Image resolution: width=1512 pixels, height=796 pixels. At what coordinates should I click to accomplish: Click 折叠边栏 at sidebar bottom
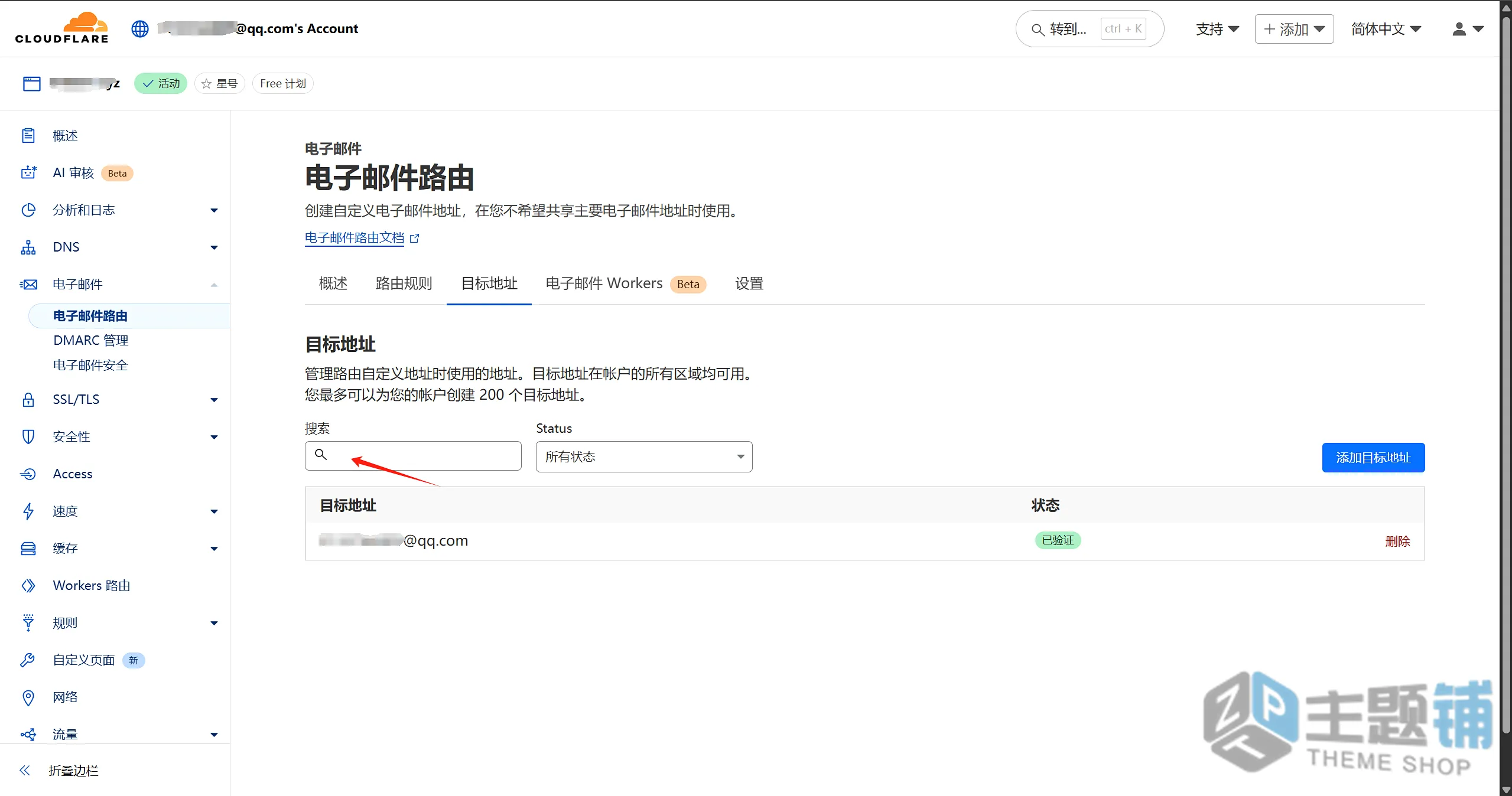[x=73, y=771]
